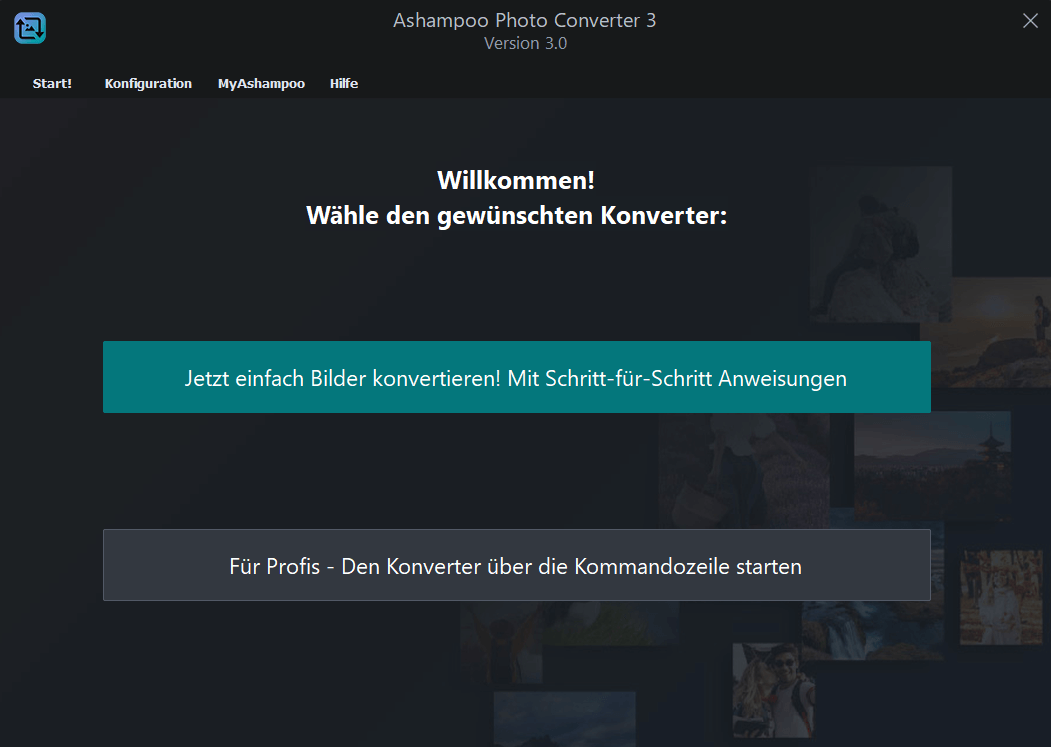Open the MyAshampoo menu

[261, 83]
